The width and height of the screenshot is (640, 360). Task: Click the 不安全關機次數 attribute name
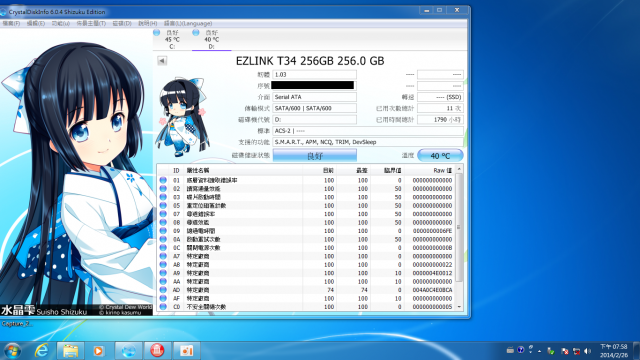pos(206,307)
